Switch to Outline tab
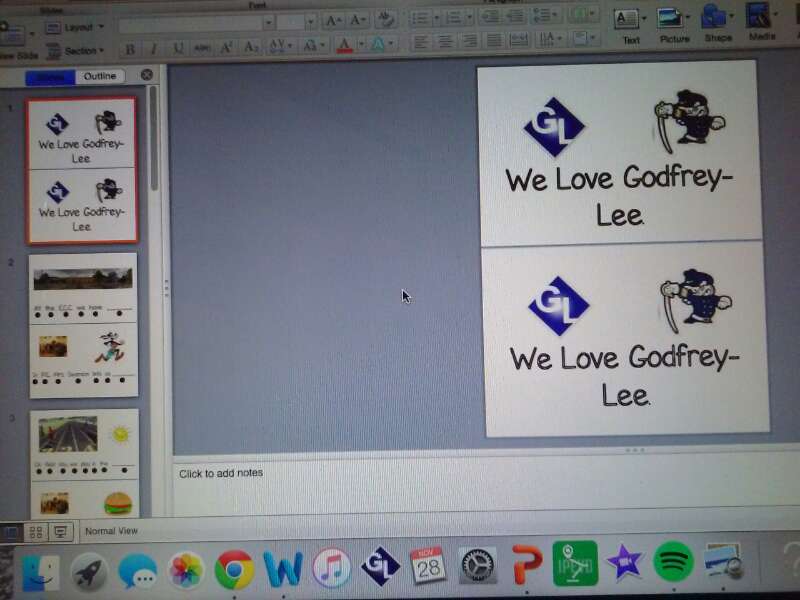Image resolution: width=800 pixels, height=600 pixels. pos(100,77)
